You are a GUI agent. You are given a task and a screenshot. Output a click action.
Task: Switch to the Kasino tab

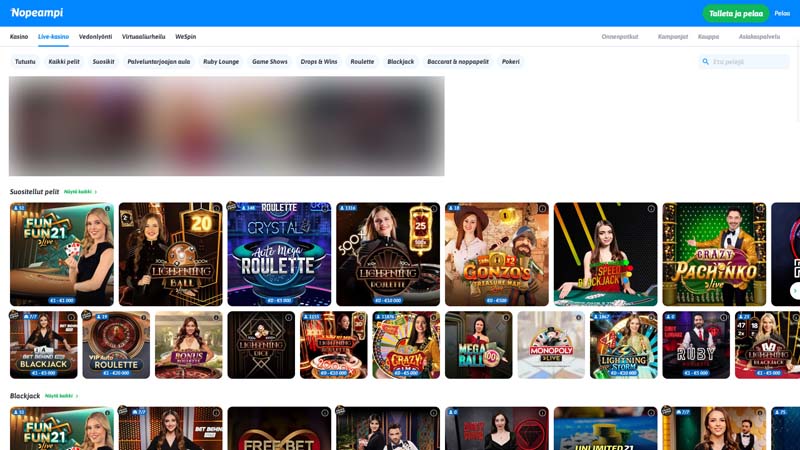(x=19, y=37)
